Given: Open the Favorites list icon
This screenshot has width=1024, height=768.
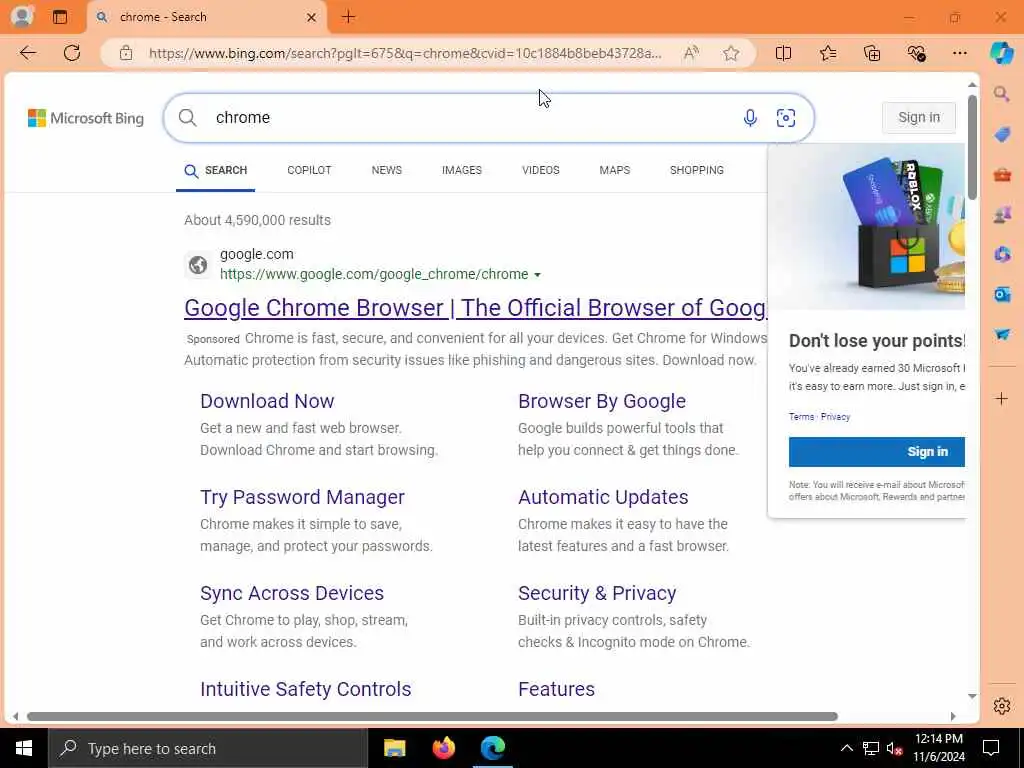Looking at the screenshot, I should [x=827, y=53].
